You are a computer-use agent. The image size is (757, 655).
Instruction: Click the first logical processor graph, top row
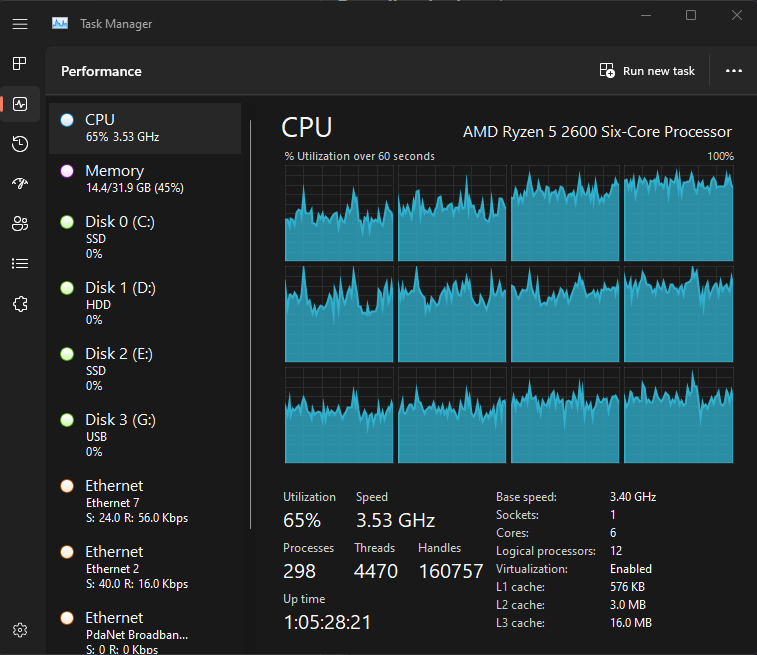339,213
